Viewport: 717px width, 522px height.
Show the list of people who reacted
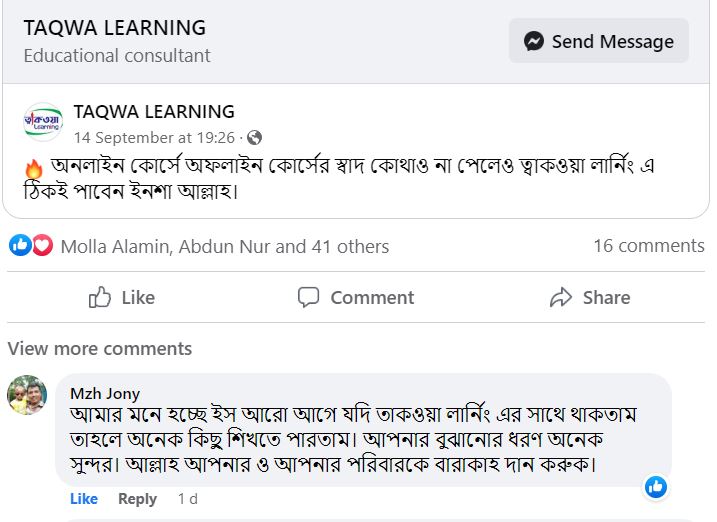pos(225,246)
